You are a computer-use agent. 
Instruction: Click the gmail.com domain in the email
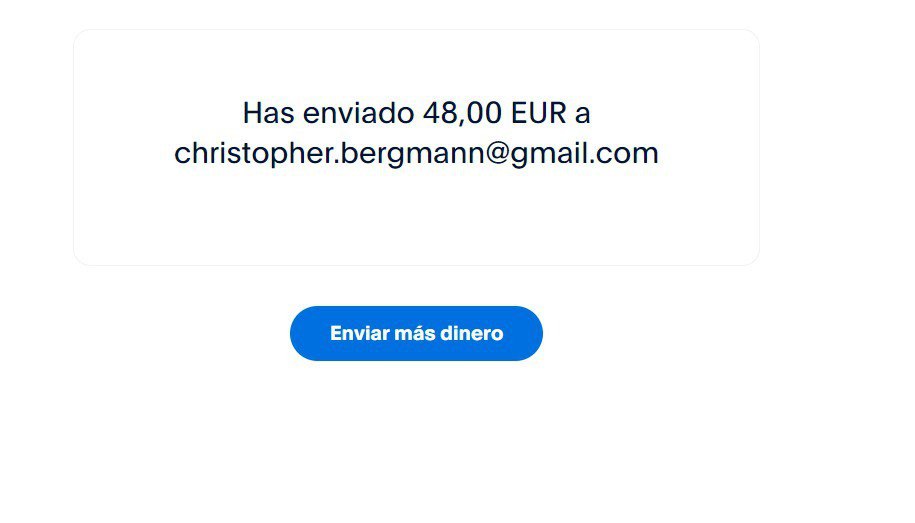tap(584, 154)
